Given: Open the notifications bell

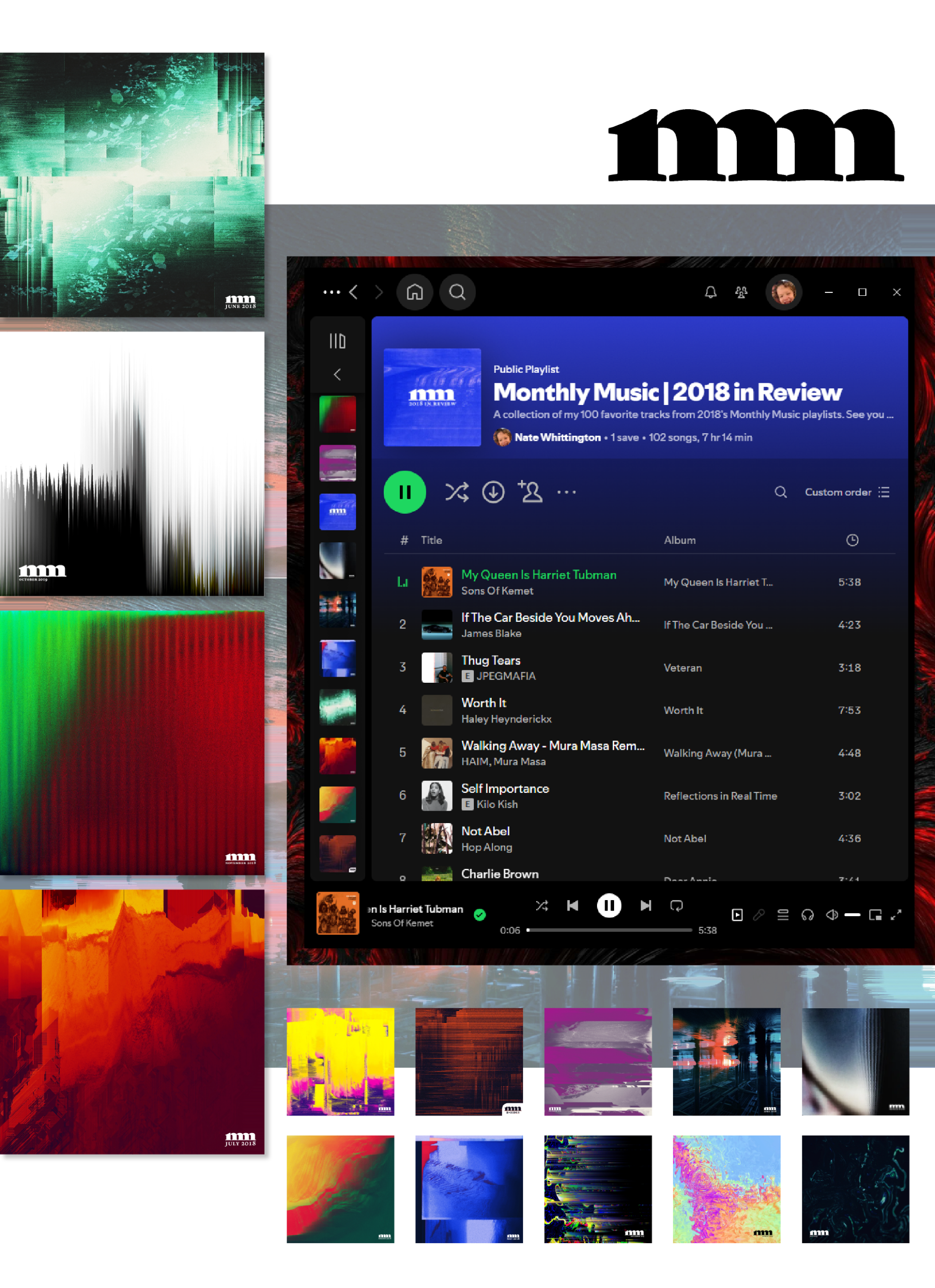Looking at the screenshot, I should pos(710,292).
